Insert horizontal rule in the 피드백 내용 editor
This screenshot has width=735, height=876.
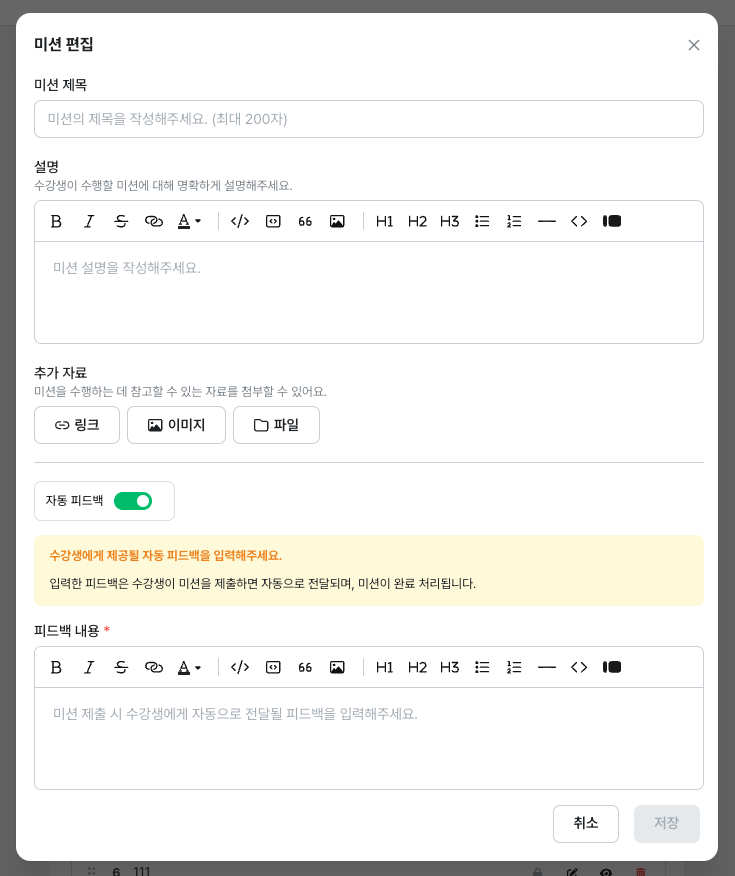tap(546, 667)
